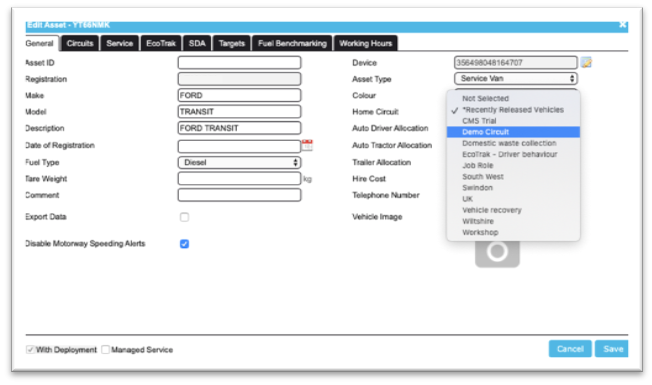
Task: Click the vehicle image camera placeholder
Action: pos(497,253)
